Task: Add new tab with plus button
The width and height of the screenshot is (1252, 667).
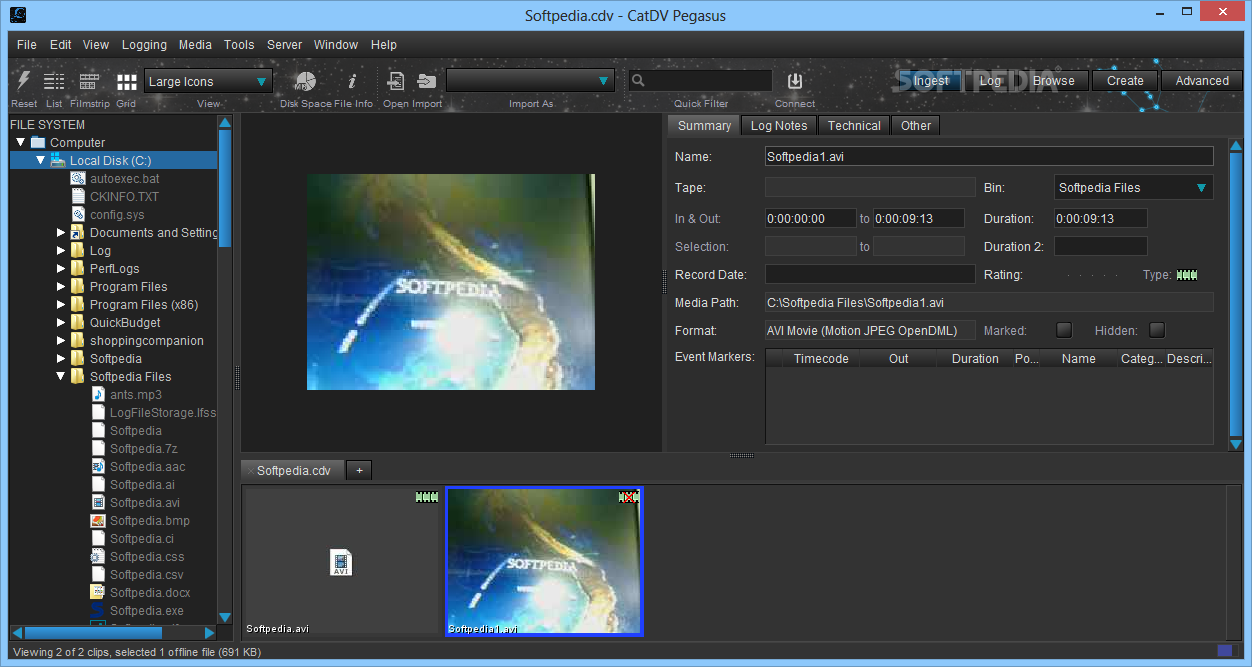Action: coord(359,470)
